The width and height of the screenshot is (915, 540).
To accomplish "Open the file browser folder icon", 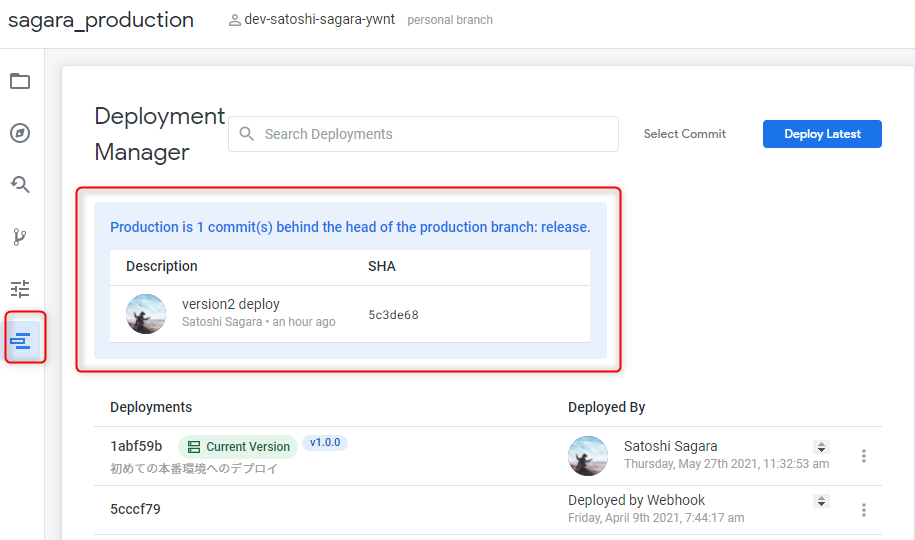I will 20,81.
